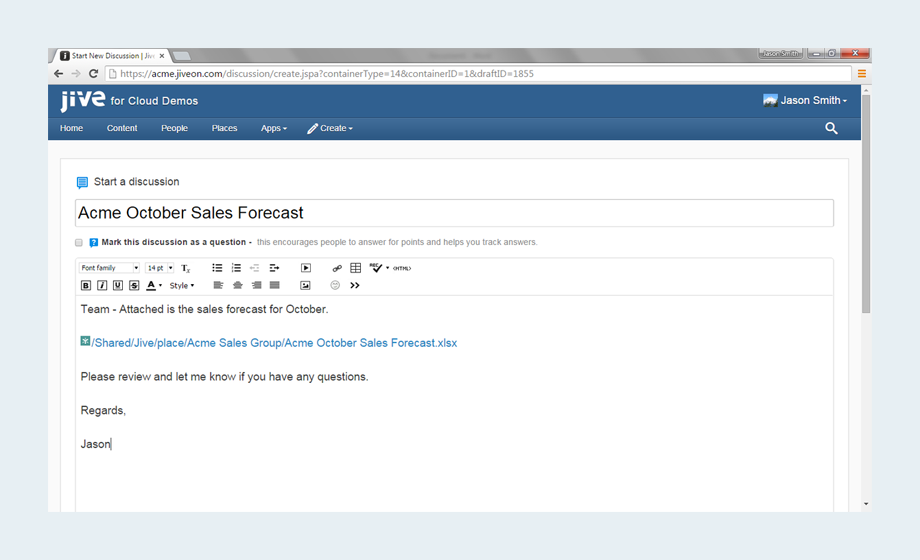Apply italic formatting button

(102, 286)
